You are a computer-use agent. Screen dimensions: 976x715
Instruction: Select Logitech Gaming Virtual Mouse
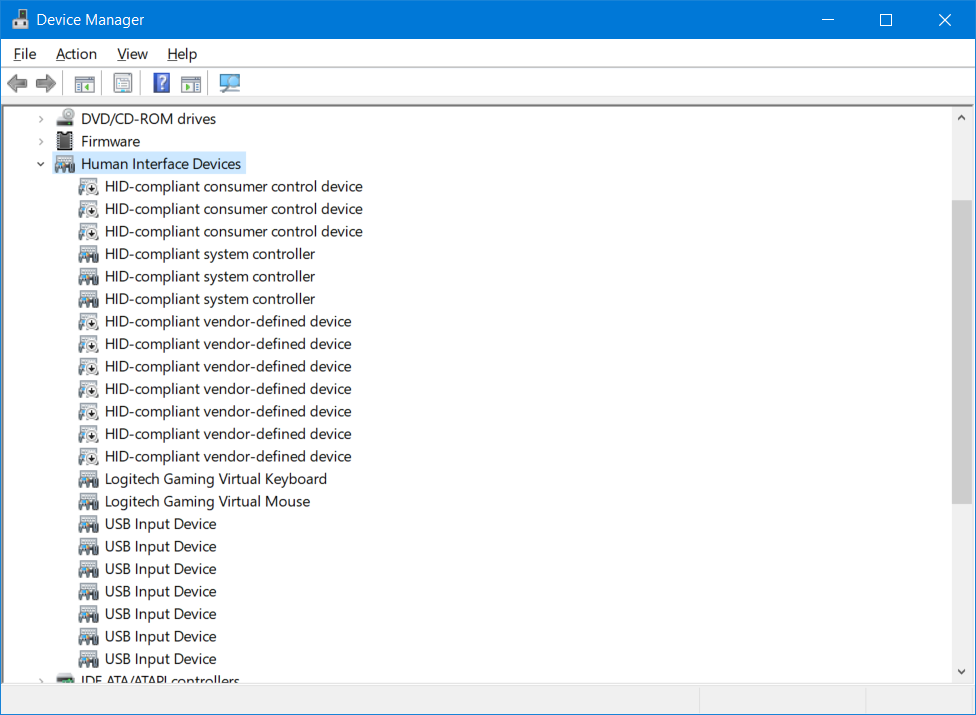(207, 501)
